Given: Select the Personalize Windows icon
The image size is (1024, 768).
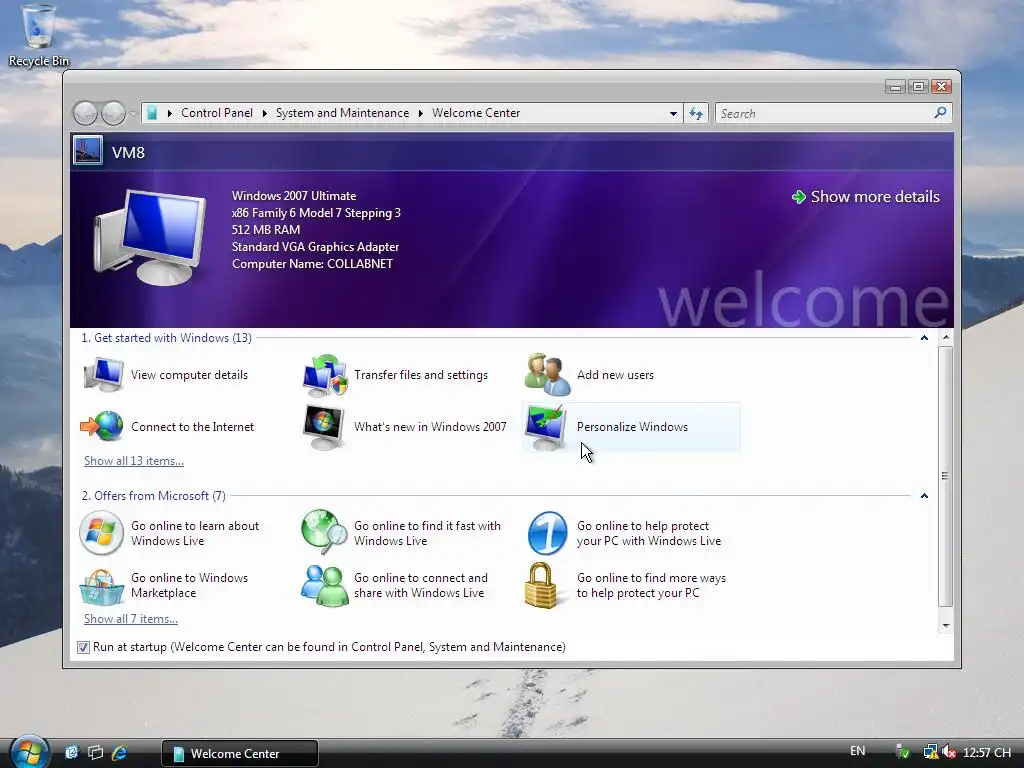Looking at the screenshot, I should tap(546, 428).
